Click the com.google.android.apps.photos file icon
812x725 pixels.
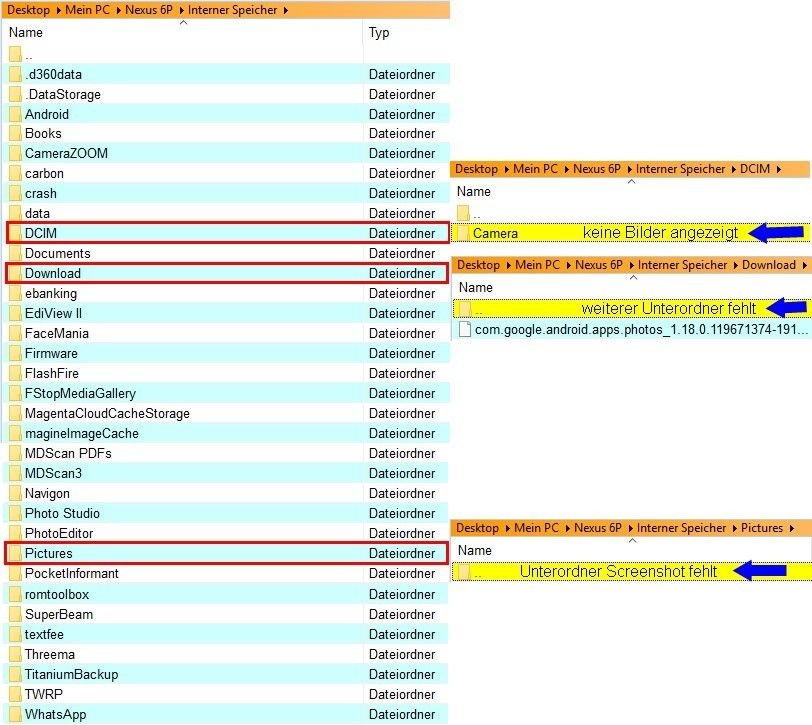[x=465, y=329]
